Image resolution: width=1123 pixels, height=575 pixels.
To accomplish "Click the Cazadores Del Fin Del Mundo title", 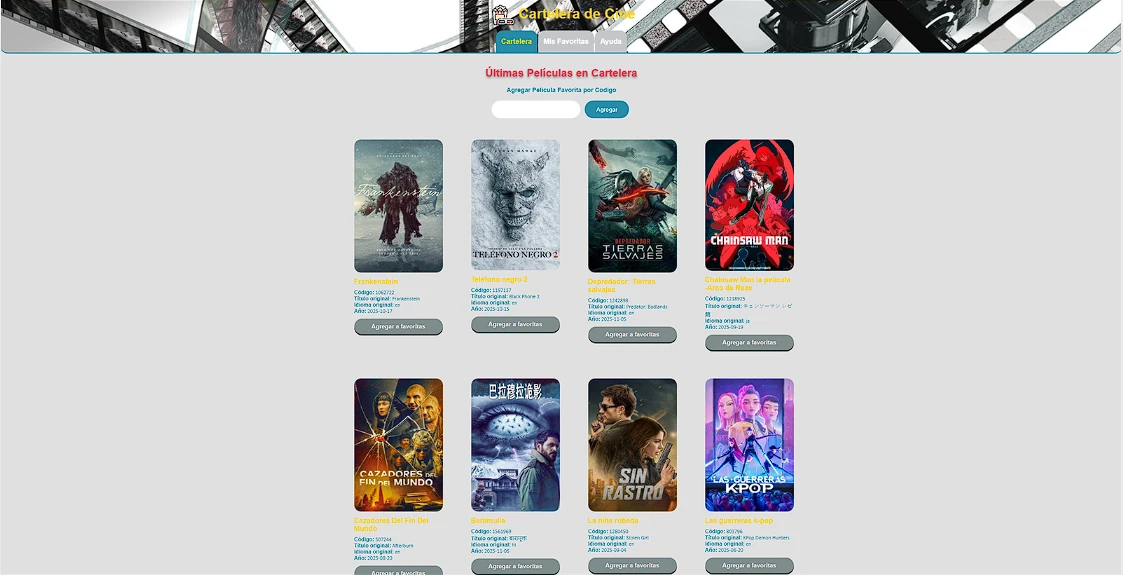I will pos(391,525).
